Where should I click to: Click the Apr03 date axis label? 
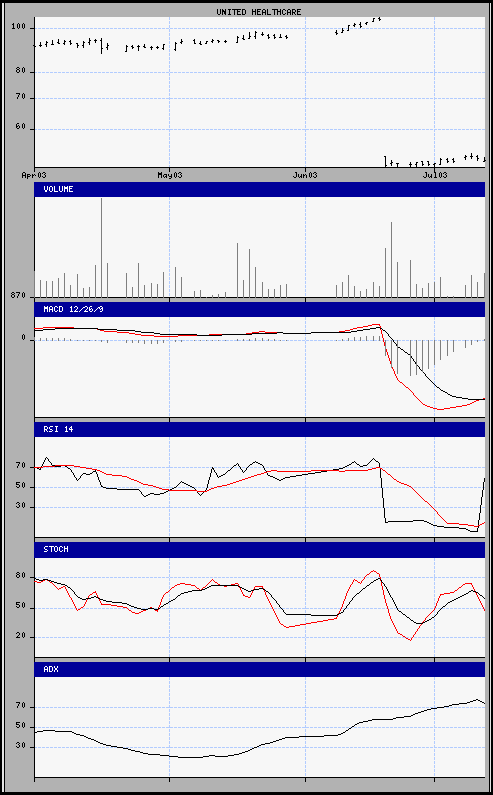[34, 175]
